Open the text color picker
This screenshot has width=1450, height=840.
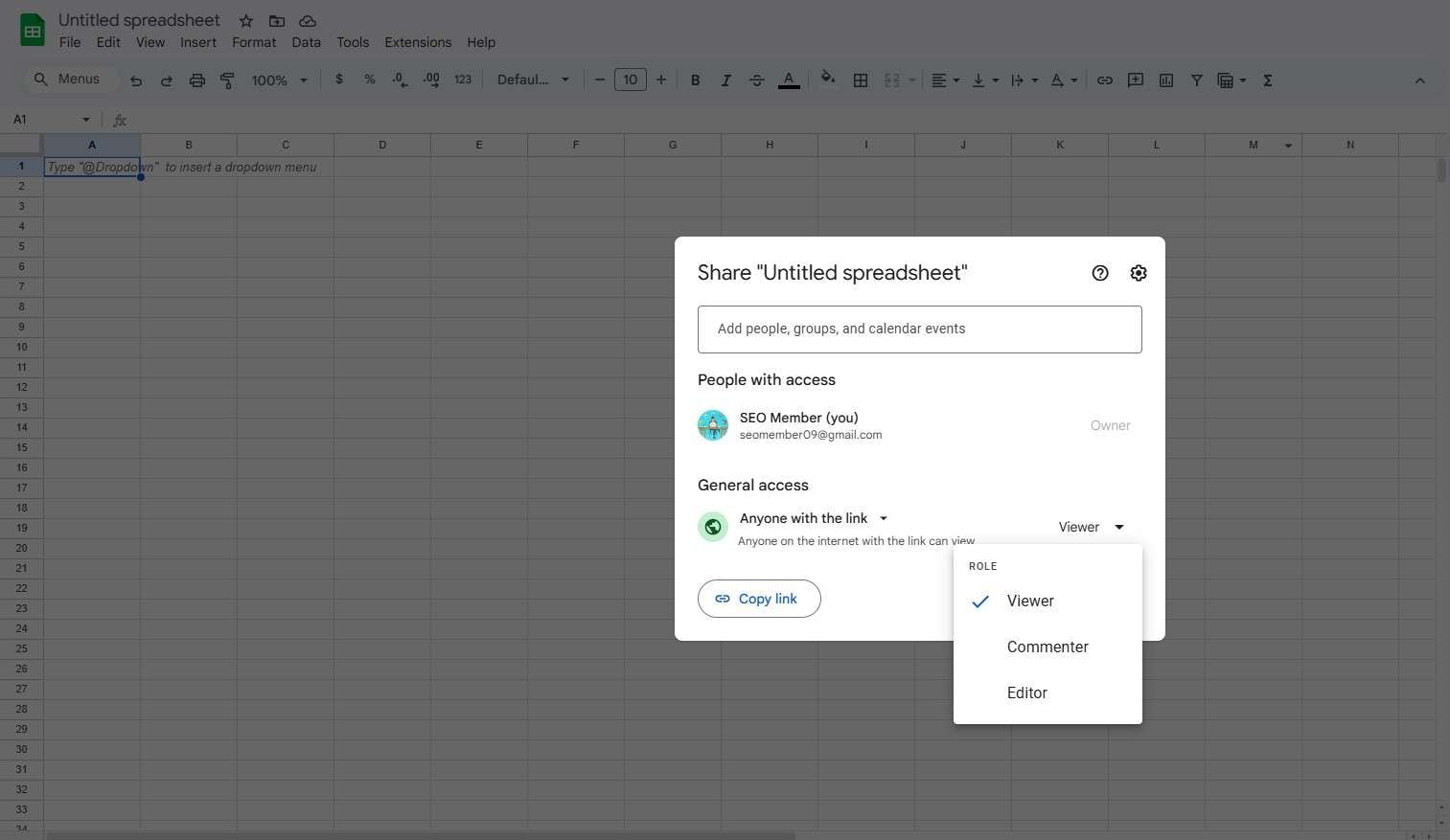coord(789,80)
